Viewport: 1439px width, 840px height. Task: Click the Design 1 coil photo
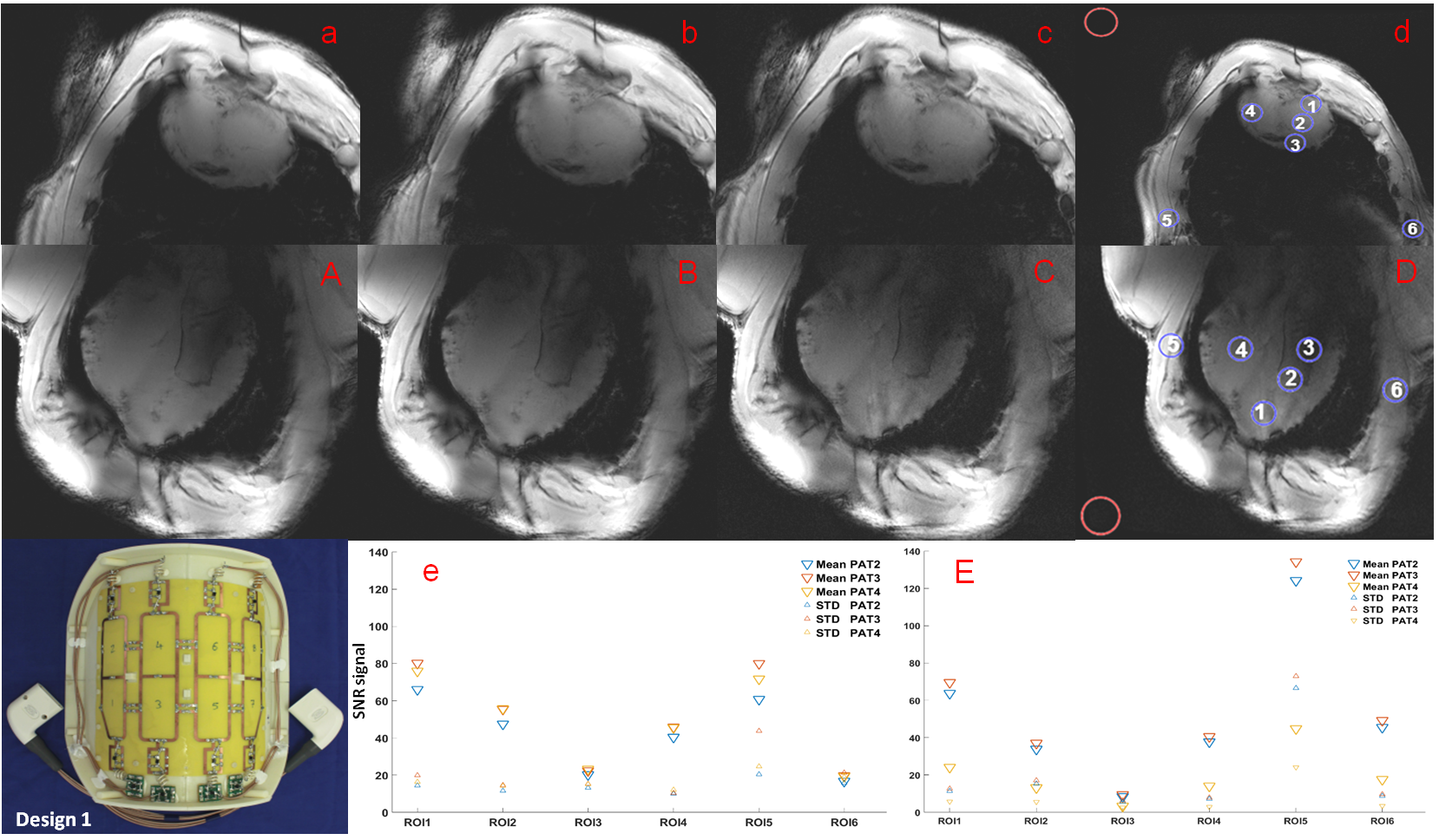174,686
